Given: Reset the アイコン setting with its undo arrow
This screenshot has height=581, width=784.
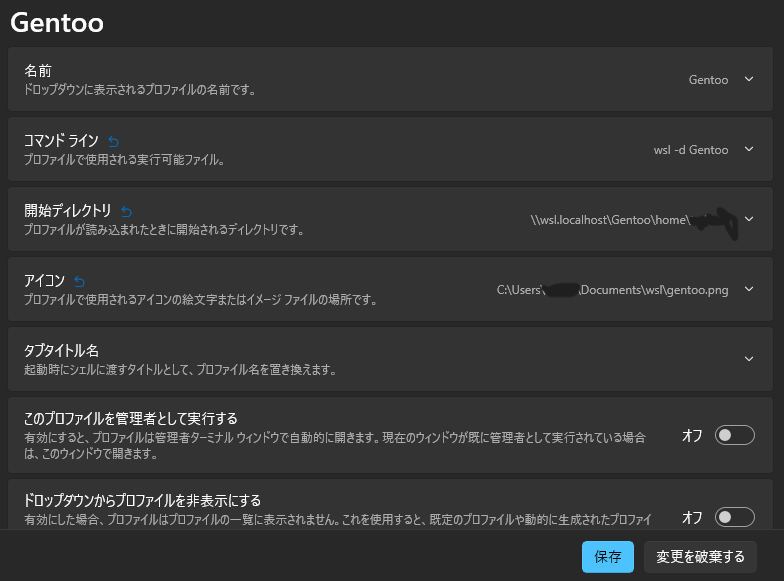Looking at the screenshot, I should [x=80, y=282].
